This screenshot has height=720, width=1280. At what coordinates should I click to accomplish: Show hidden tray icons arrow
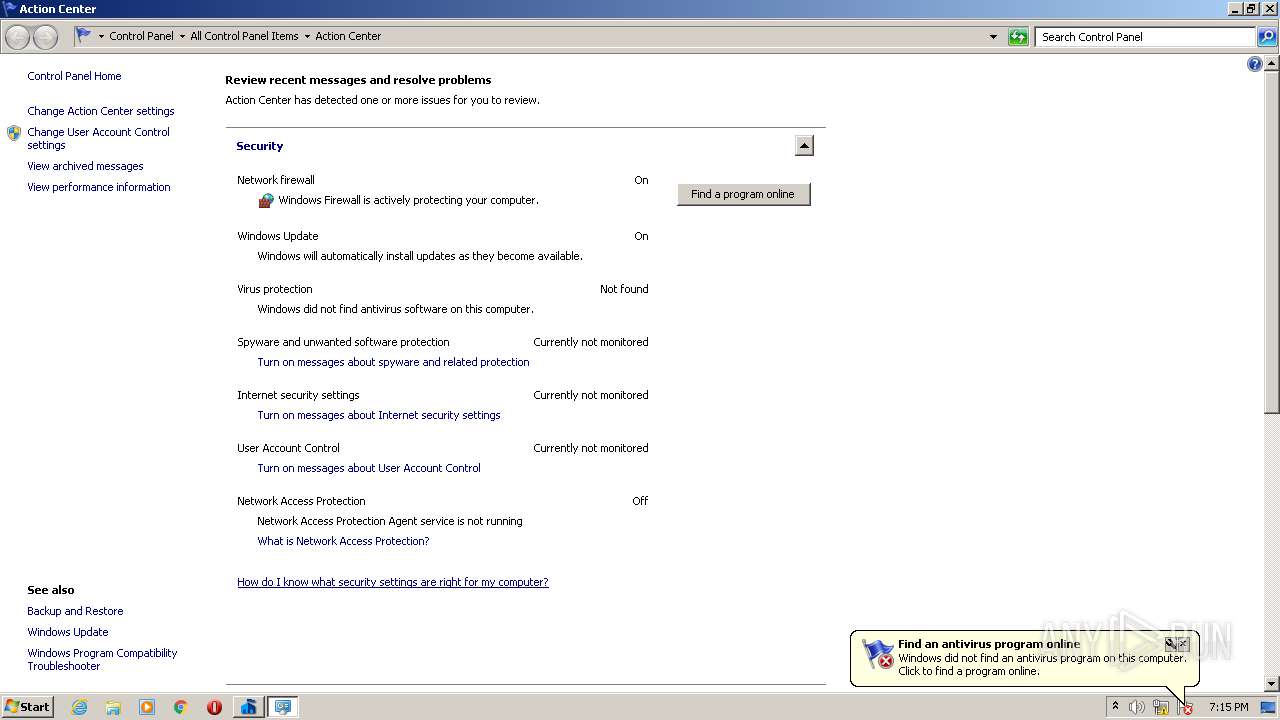1115,706
